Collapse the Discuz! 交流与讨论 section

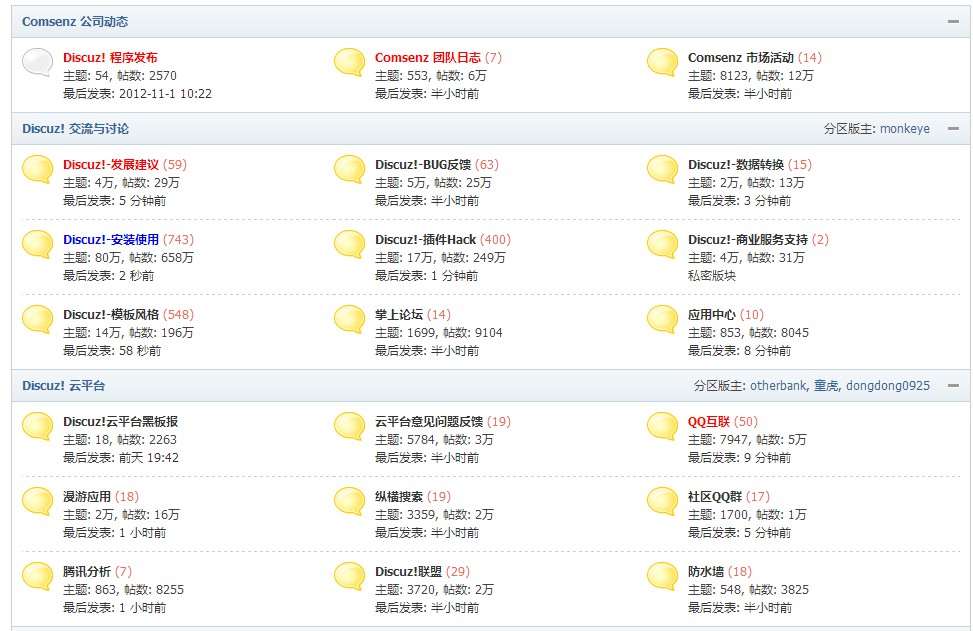(x=953, y=128)
